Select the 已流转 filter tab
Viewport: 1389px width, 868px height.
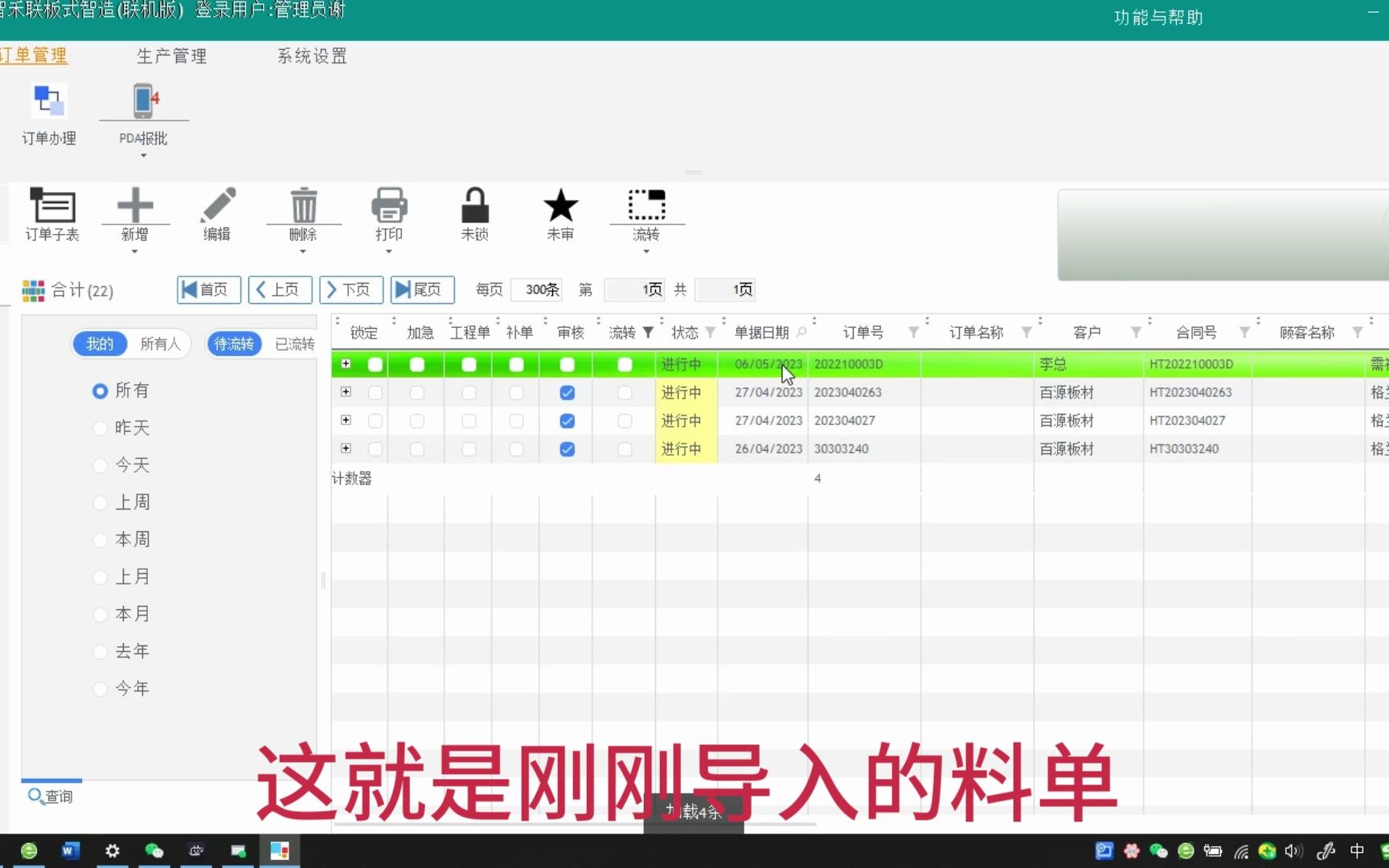tap(295, 344)
